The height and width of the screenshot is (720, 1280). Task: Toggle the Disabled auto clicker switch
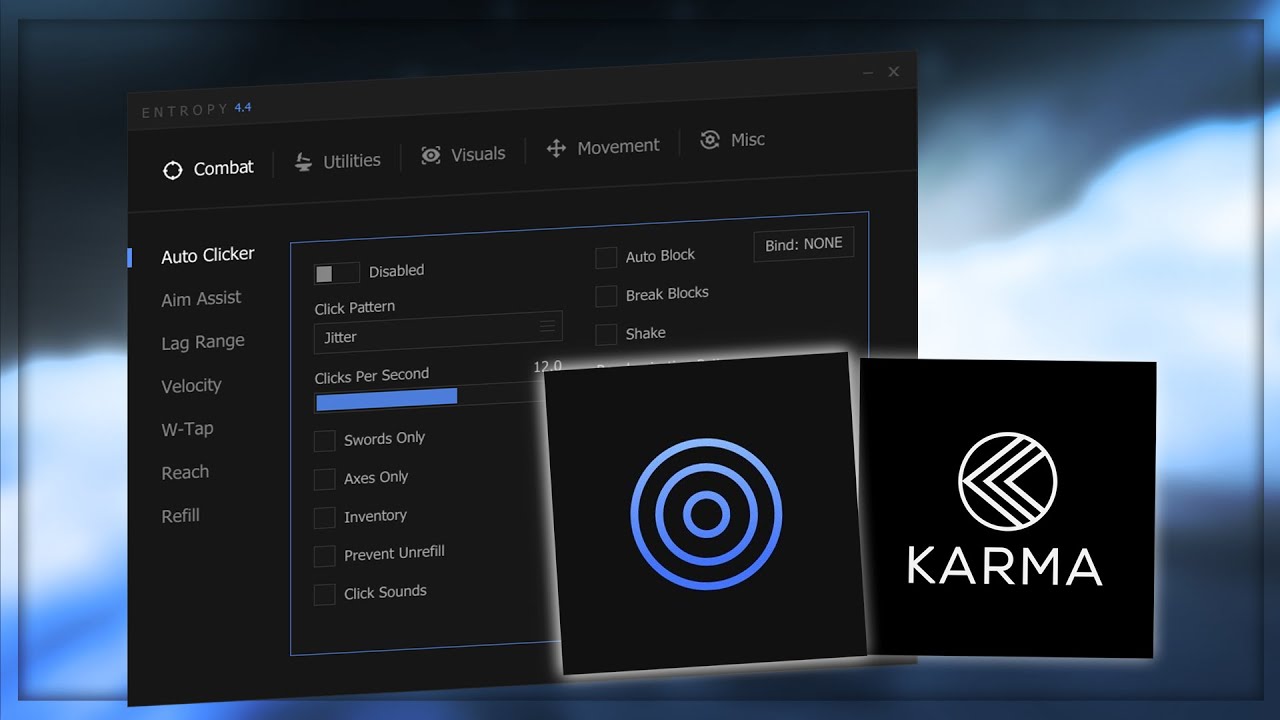coord(336,273)
